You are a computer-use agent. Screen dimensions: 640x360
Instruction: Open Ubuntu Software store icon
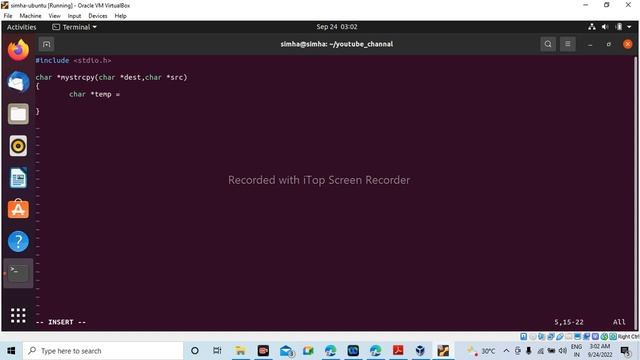click(18, 209)
